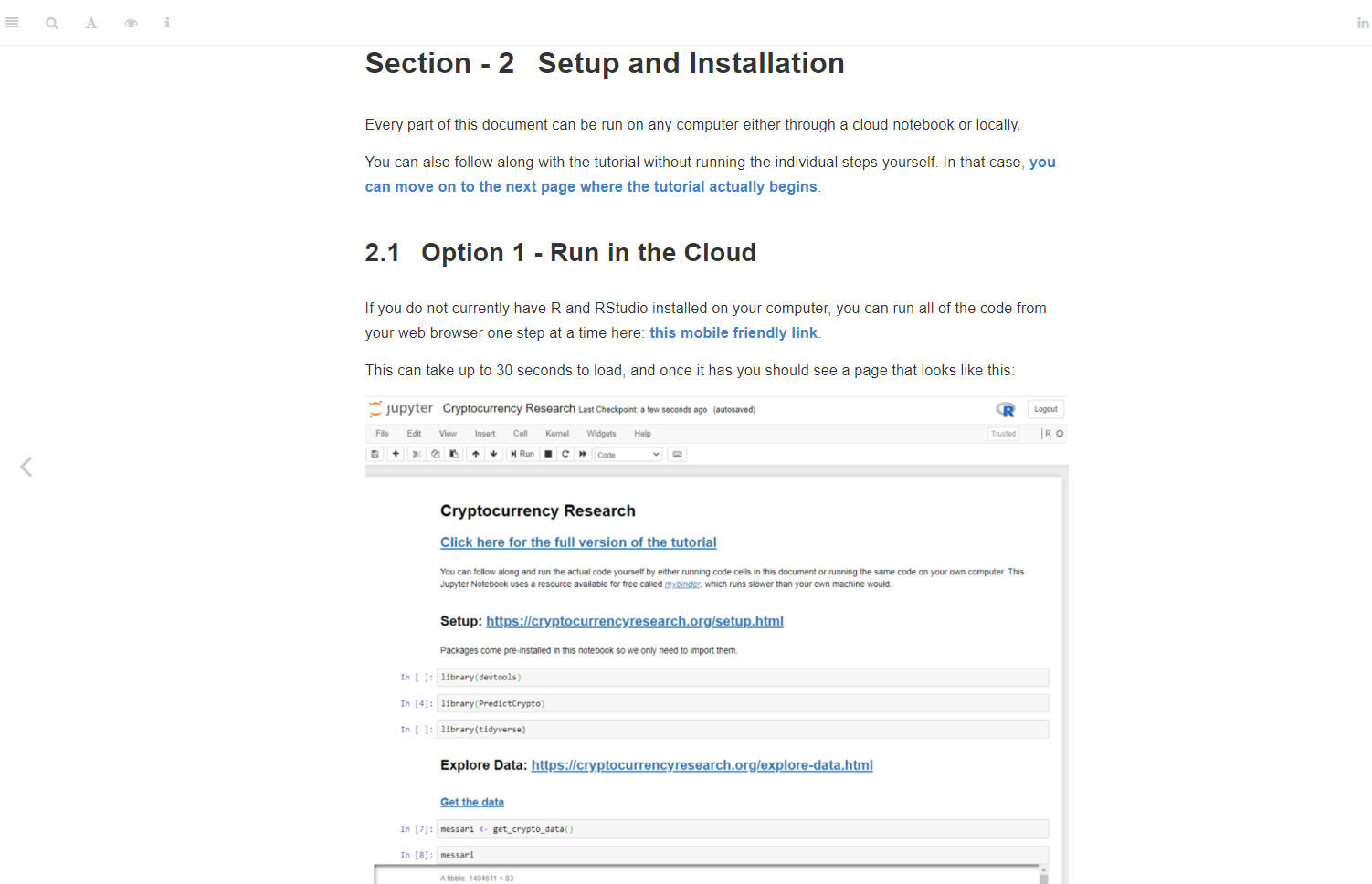Toggle the sidebar menu icon
Viewport: 1372px width, 884px height.
click(x=12, y=23)
